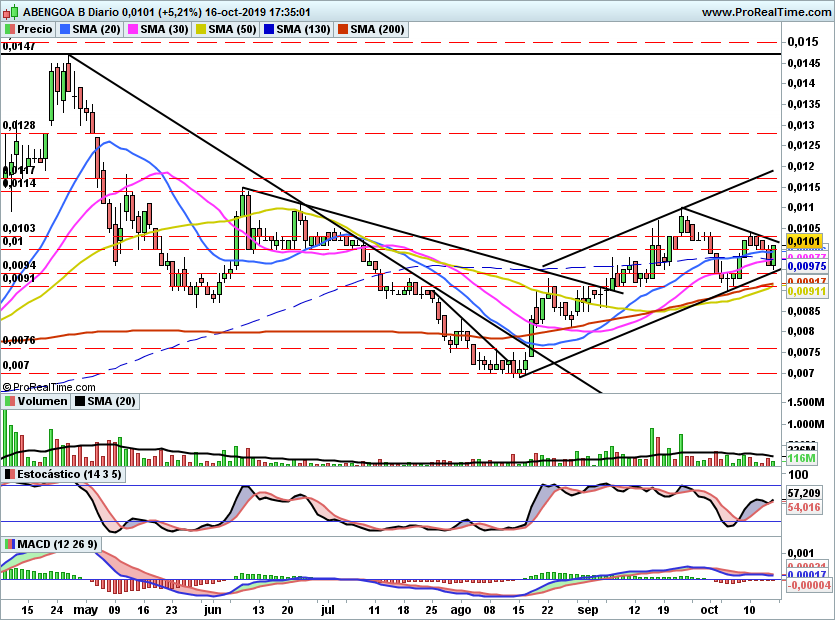Click the MACD panel indicator icon
The width and height of the screenshot is (835, 620).
tap(9, 544)
